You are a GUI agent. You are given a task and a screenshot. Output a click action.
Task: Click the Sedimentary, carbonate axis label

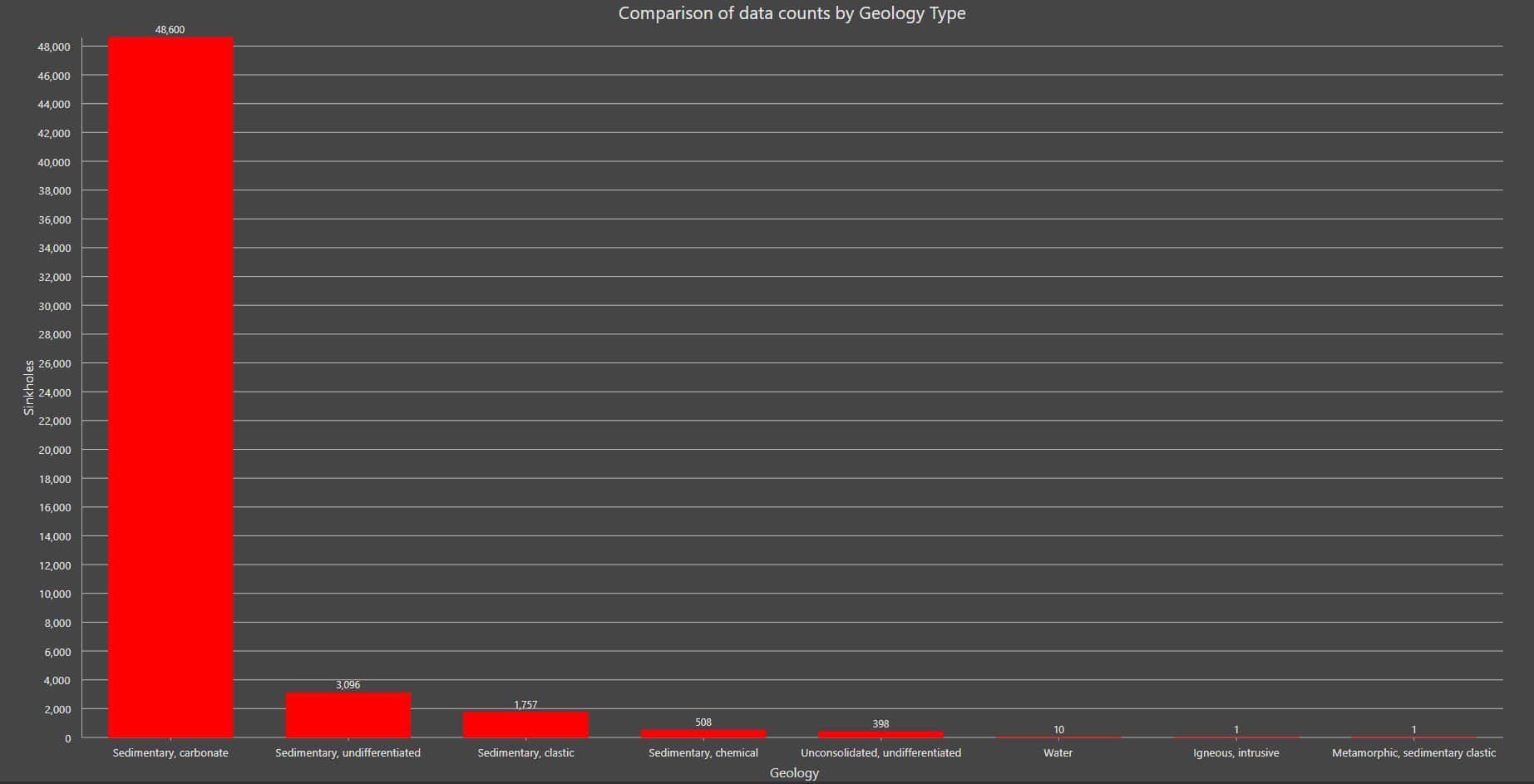[170, 753]
